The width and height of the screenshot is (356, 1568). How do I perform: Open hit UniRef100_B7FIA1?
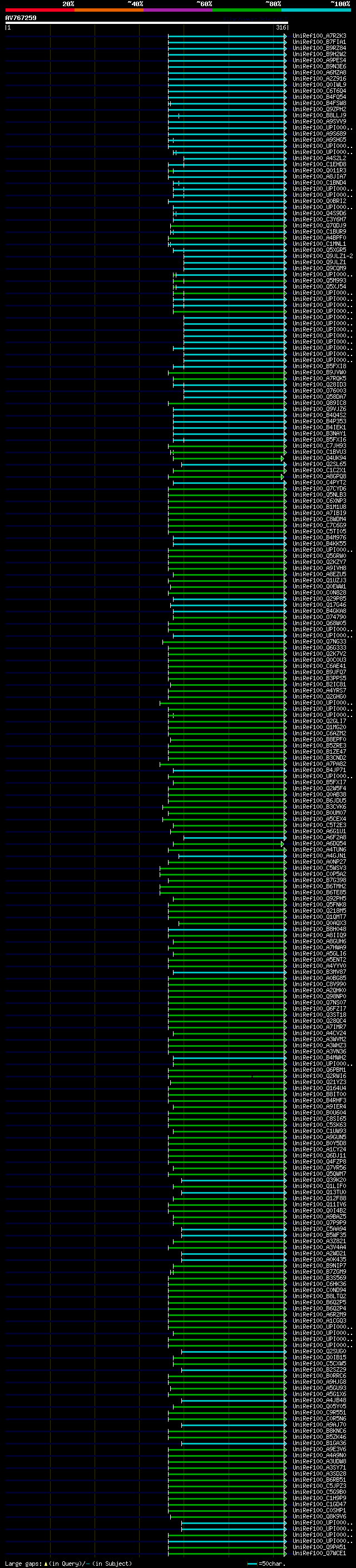(319, 42)
